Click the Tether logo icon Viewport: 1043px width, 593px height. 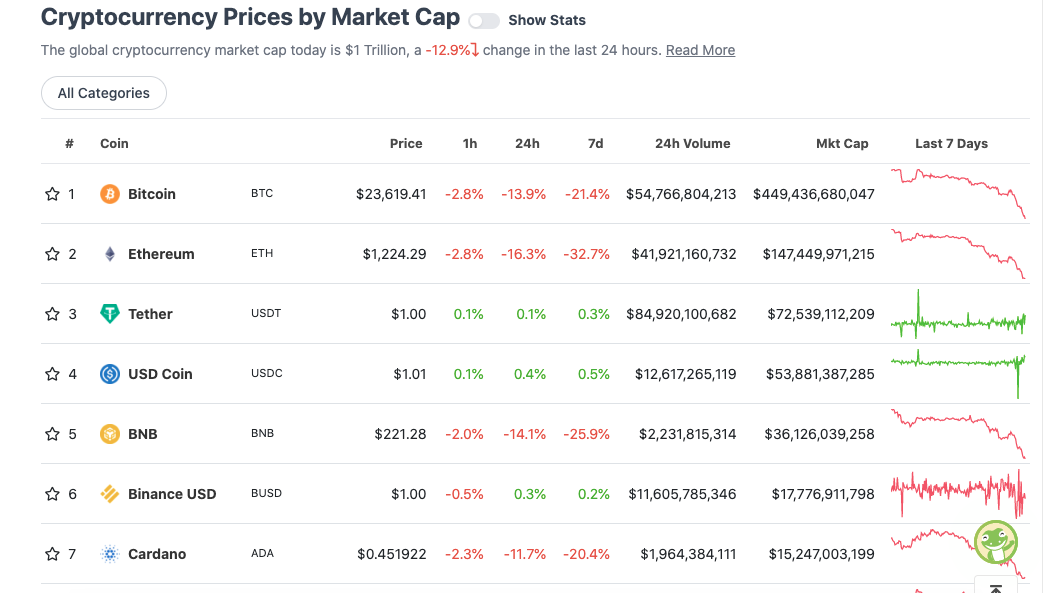tap(110, 313)
